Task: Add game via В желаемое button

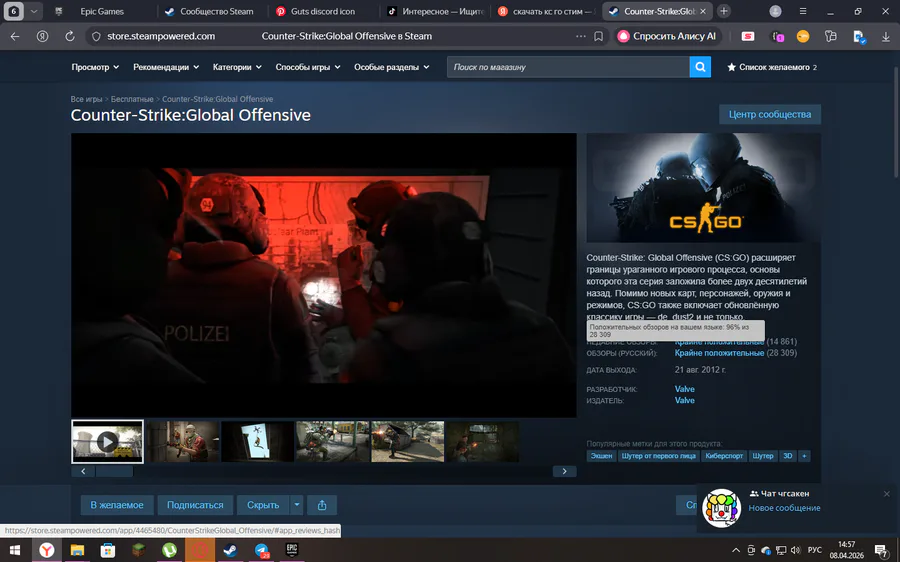Action: (x=117, y=505)
